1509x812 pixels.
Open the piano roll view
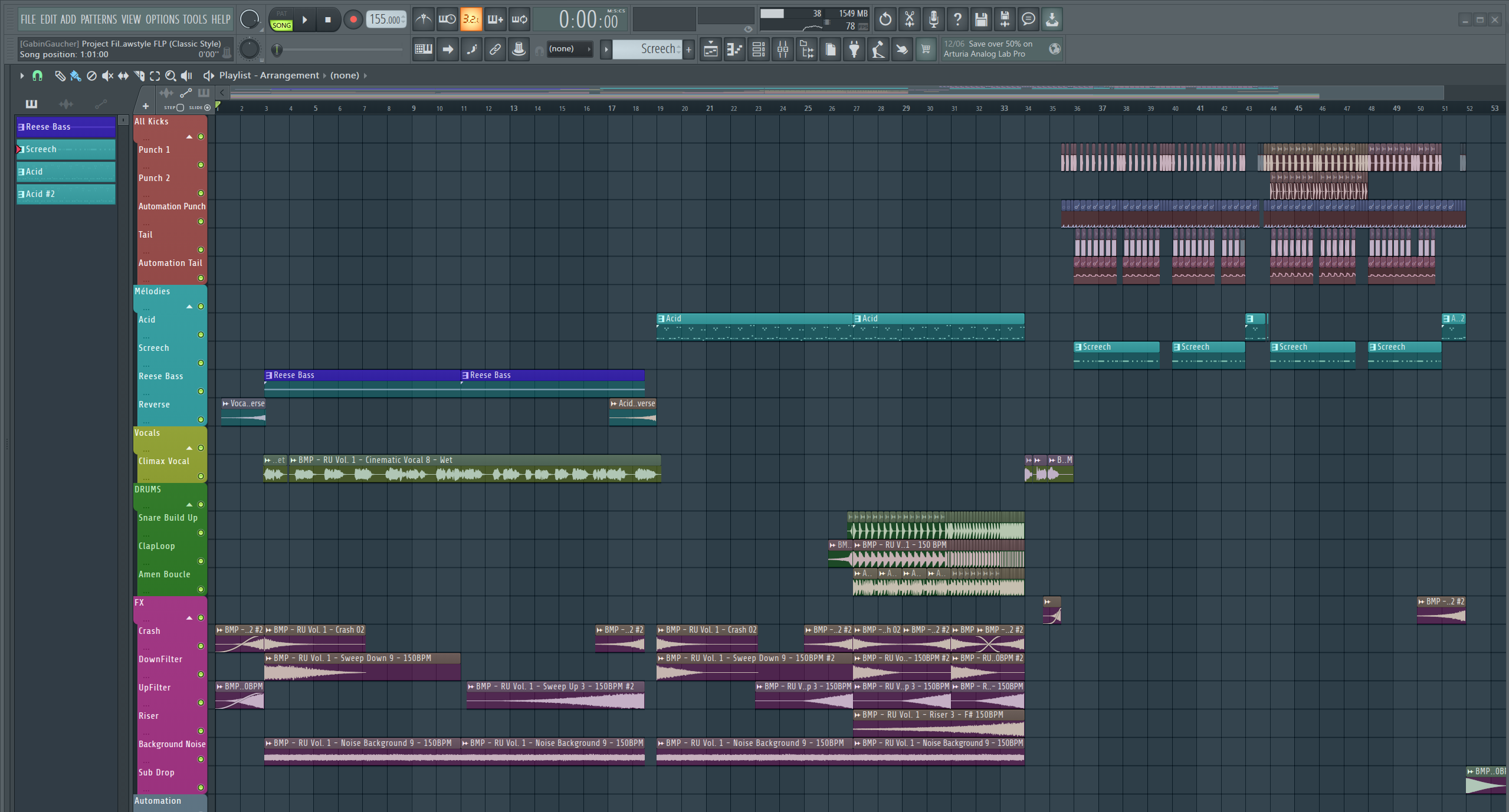coord(734,50)
